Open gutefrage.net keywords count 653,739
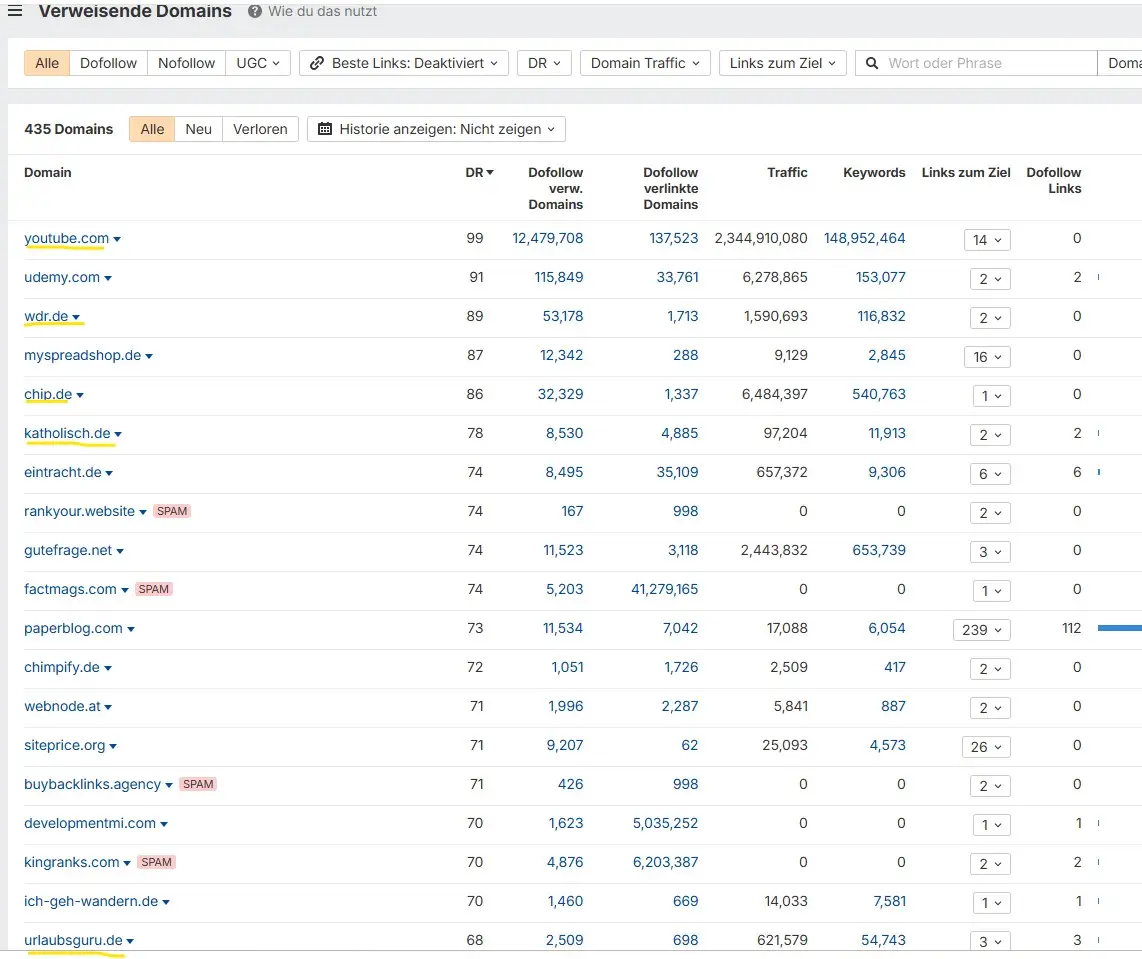Image resolution: width=1142 pixels, height=959 pixels. (x=879, y=550)
